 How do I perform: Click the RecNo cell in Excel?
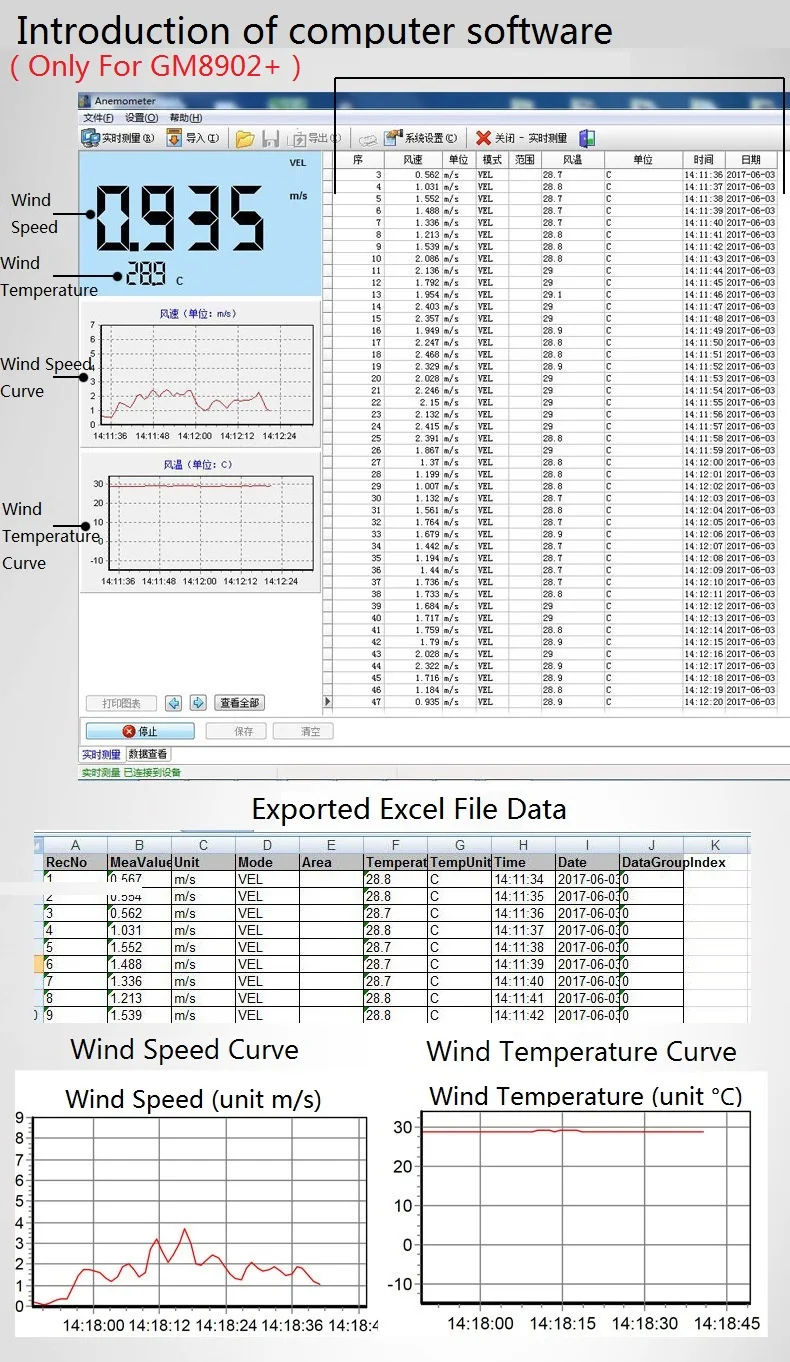tap(75, 862)
